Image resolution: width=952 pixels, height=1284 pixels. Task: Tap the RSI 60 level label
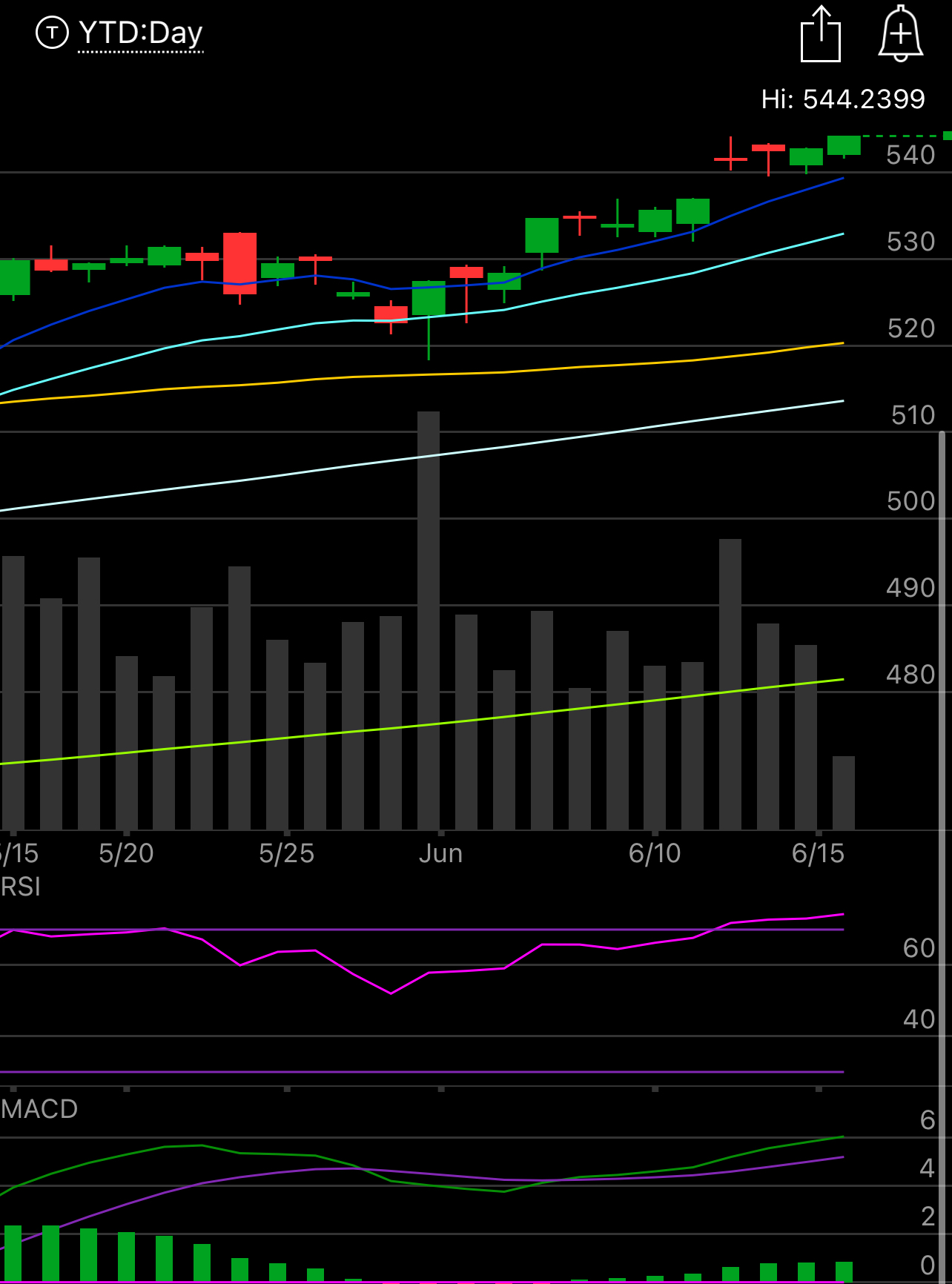(x=919, y=948)
